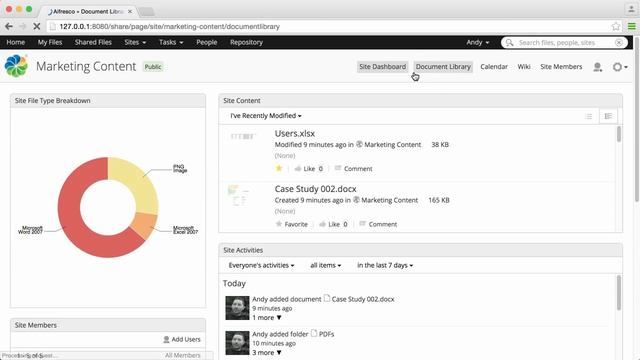Open in the last 7 days dropdown

(x=385, y=265)
